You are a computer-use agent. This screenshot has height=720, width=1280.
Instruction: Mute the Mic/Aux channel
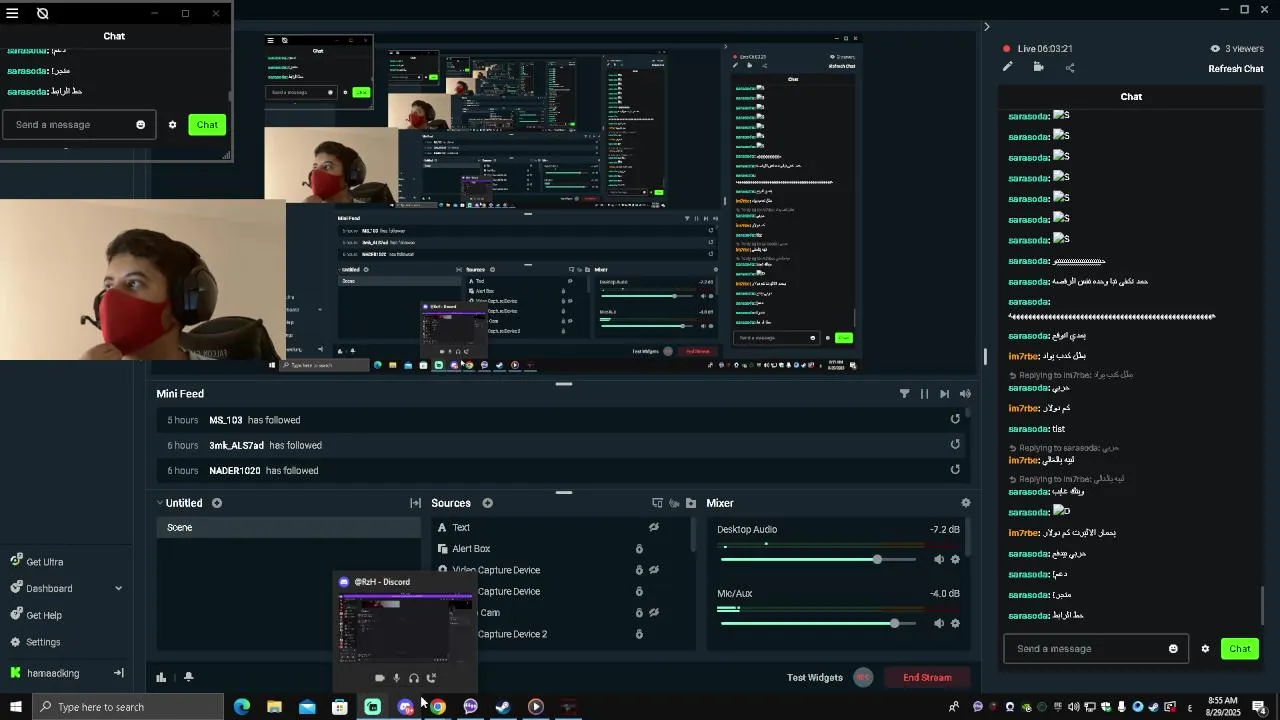(938, 623)
